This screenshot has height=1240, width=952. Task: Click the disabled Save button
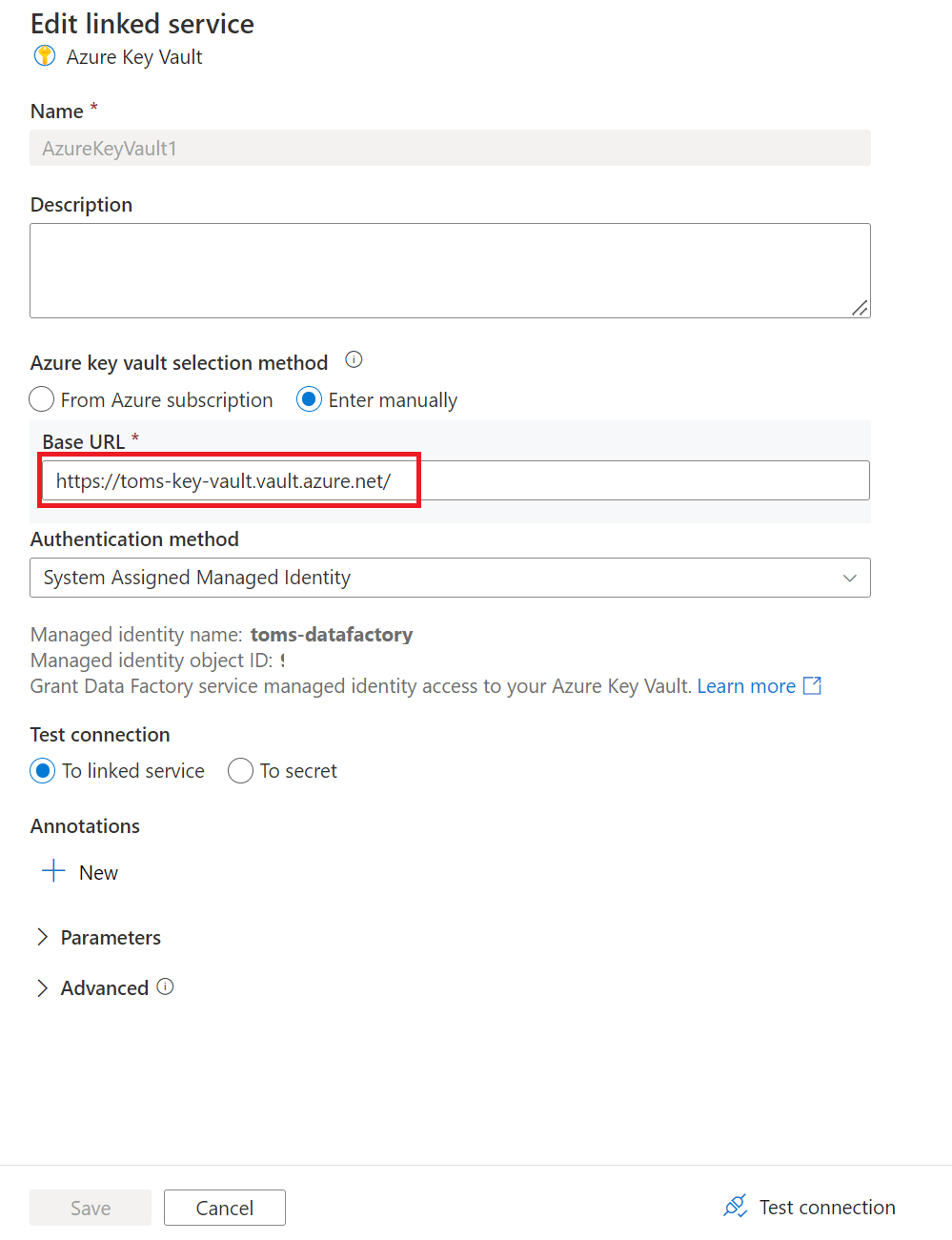point(90,1207)
